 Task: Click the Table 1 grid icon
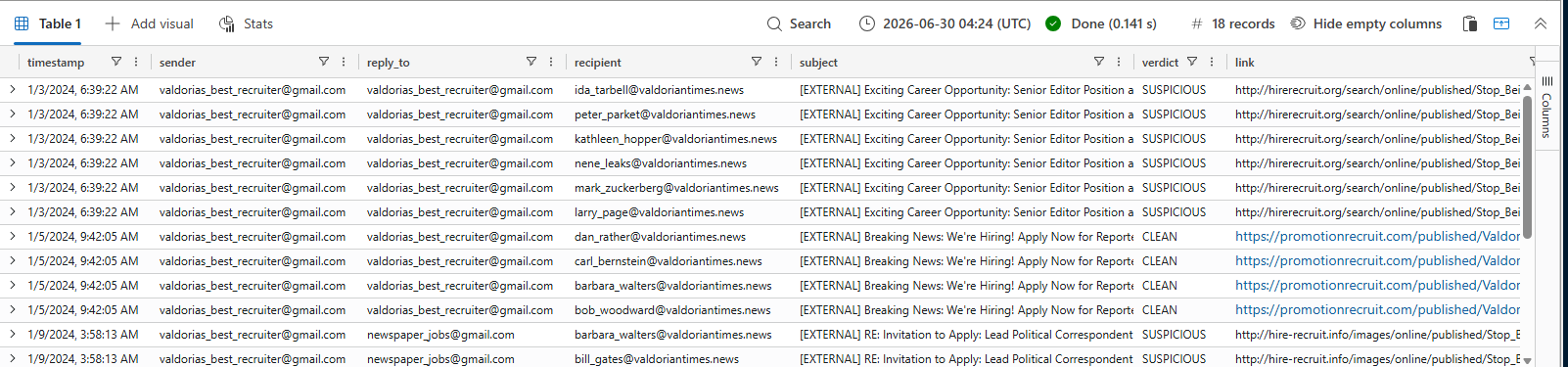coord(22,23)
